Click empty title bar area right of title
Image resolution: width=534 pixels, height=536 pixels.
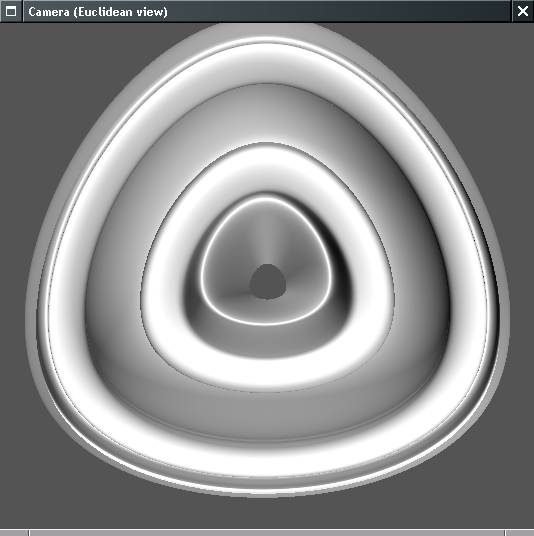[338, 11]
